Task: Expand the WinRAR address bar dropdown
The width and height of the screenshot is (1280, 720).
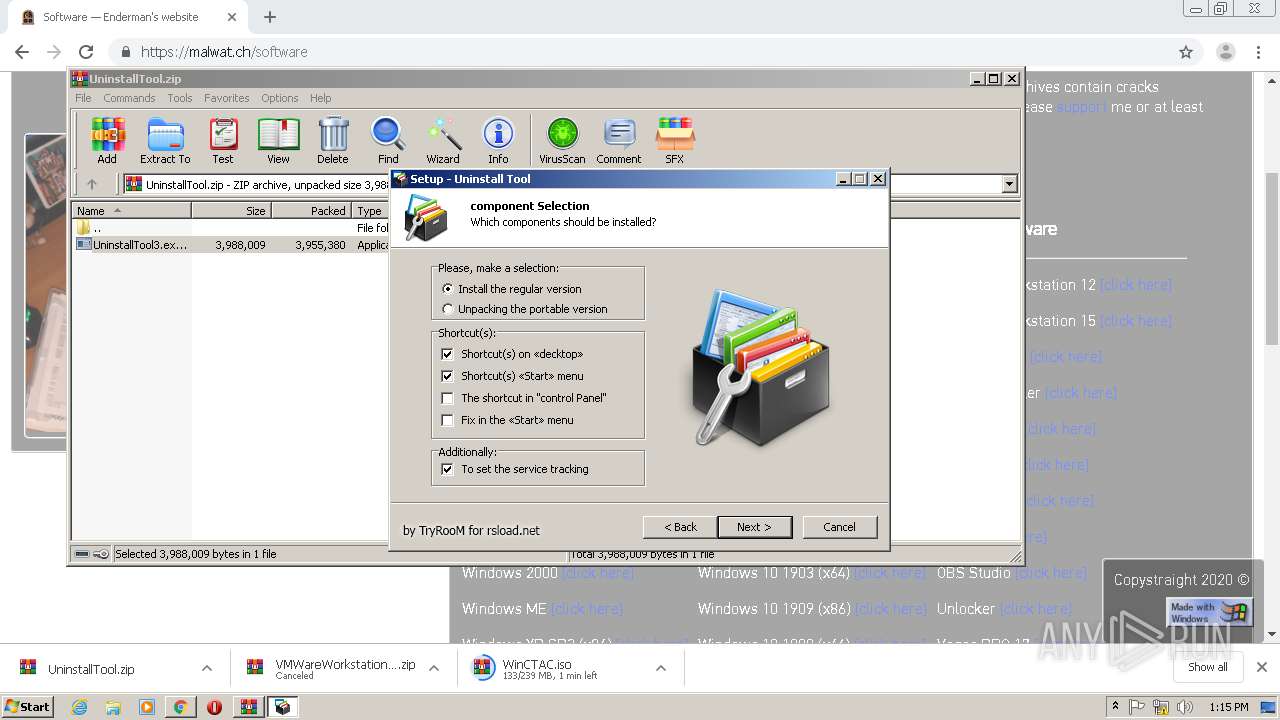Action: [1009, 184]
